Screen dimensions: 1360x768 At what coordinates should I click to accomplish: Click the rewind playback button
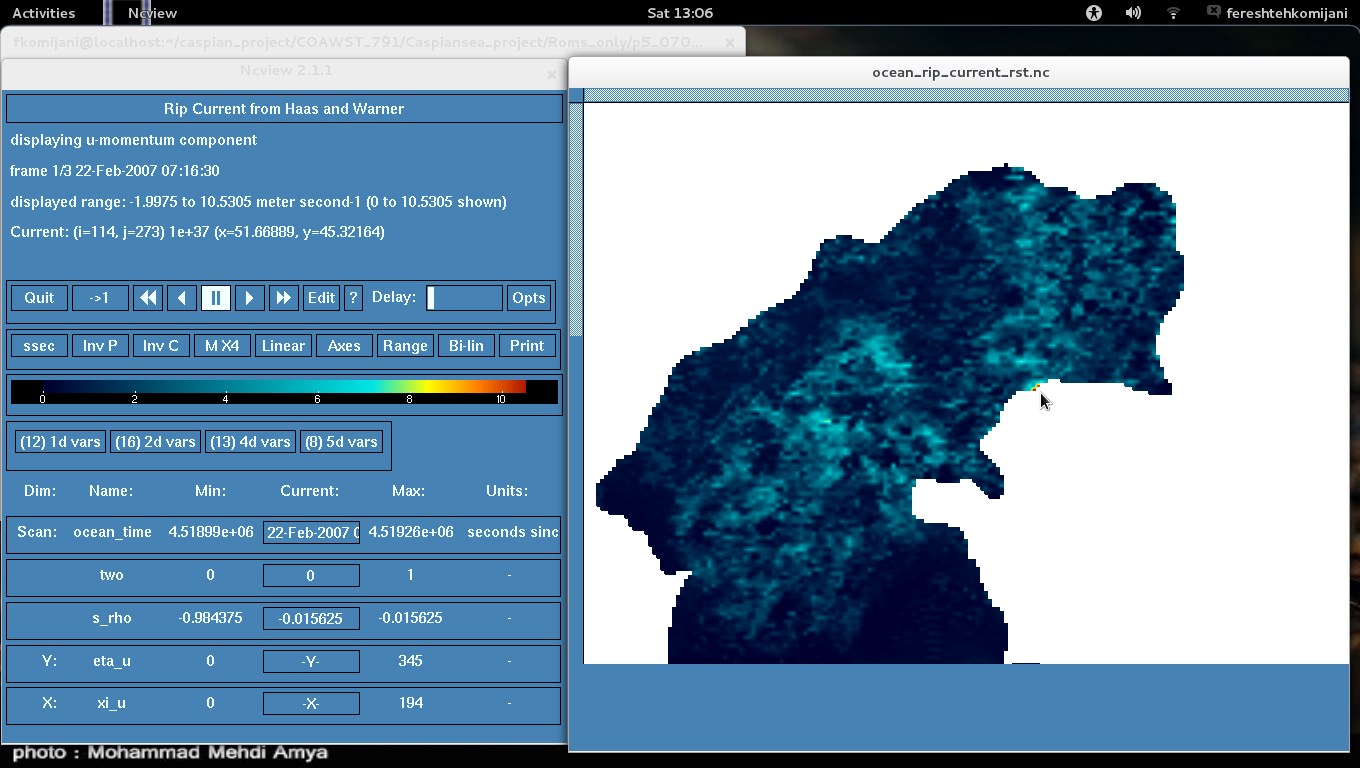[x=148, y=298]
